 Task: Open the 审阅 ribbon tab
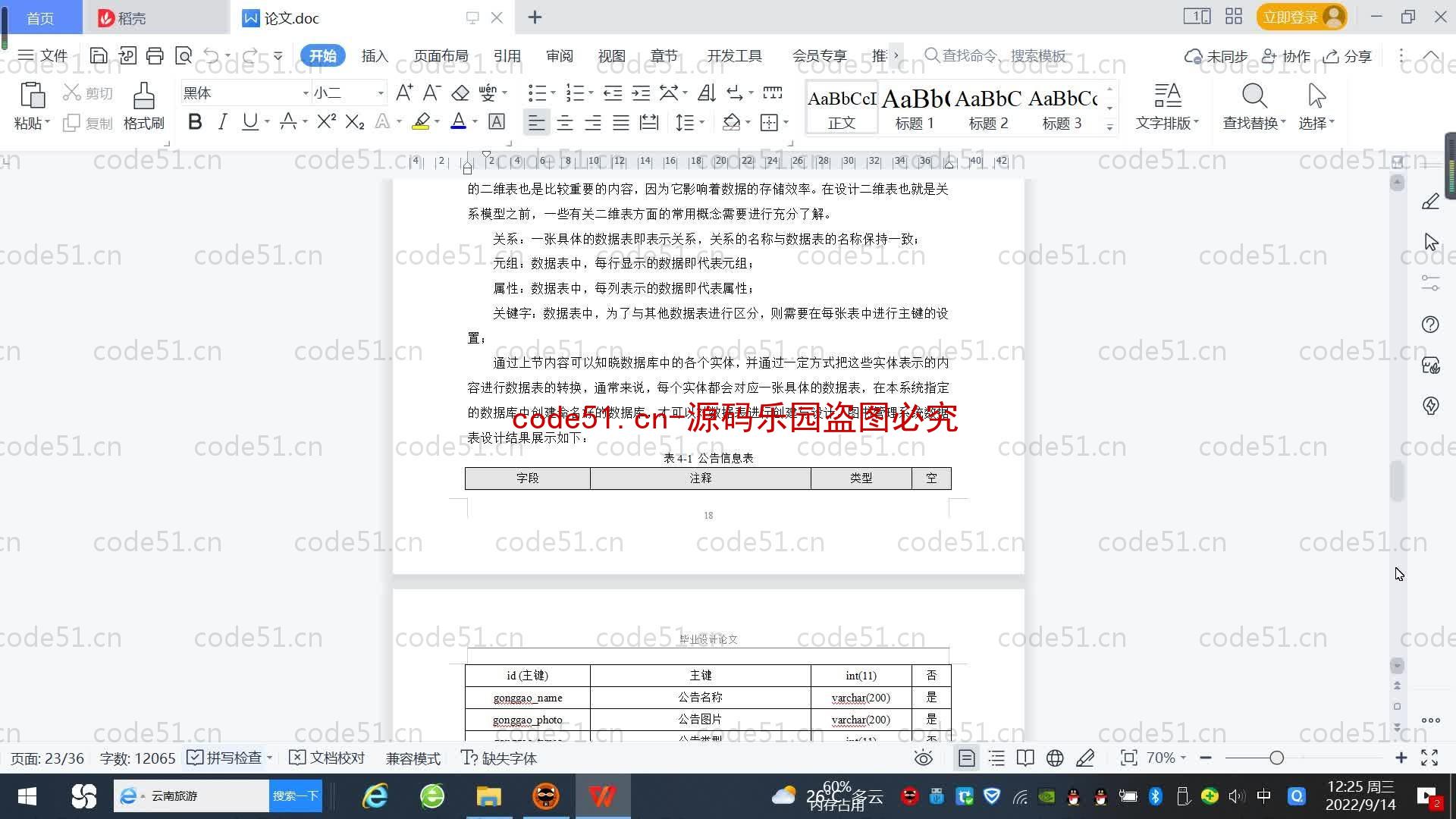(x=560, y=55)
